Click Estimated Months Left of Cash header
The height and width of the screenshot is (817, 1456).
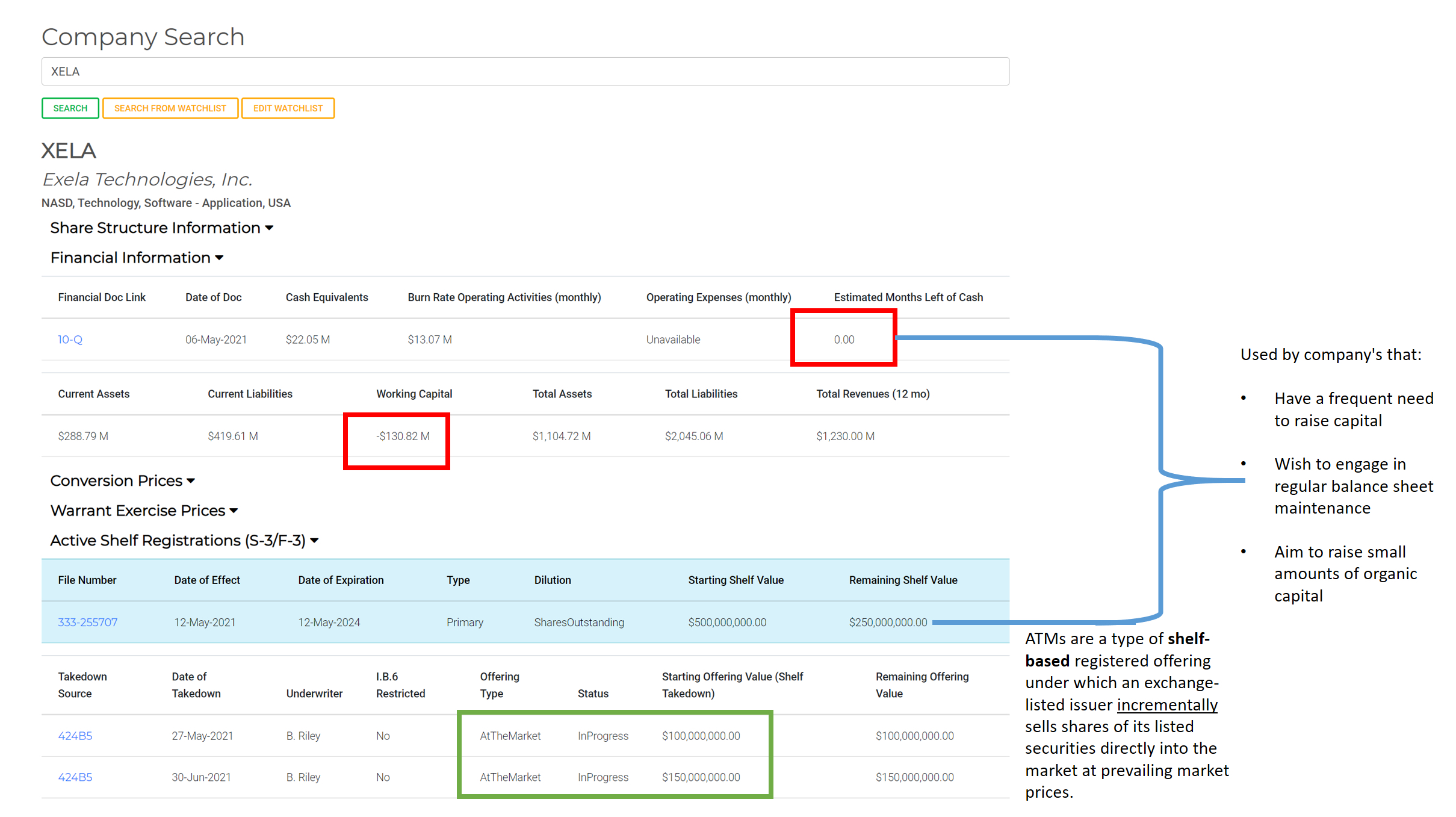point(908,297)
